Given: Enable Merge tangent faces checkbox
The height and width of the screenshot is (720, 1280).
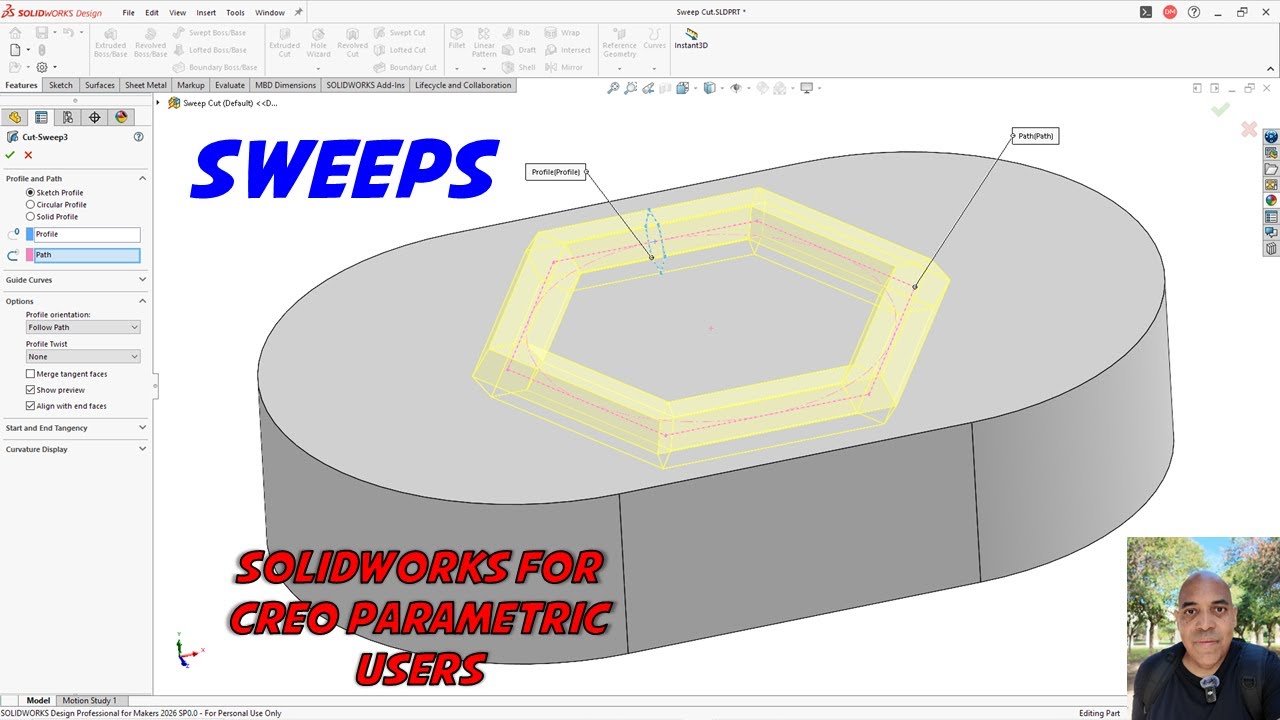Looking at the screenshot, I should 30,374.
